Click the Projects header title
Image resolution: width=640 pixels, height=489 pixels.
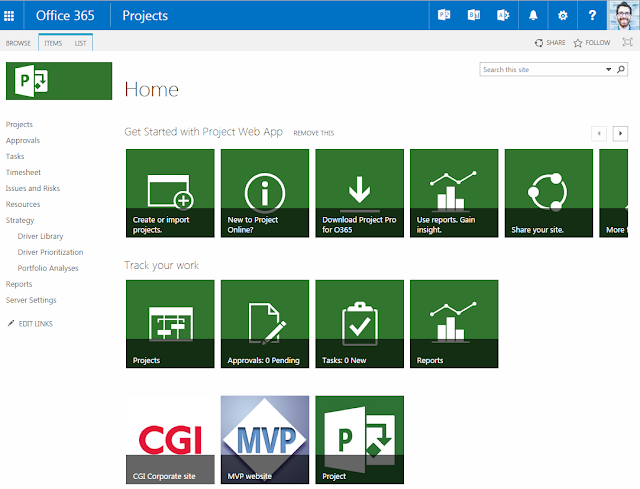pos(145,16)
